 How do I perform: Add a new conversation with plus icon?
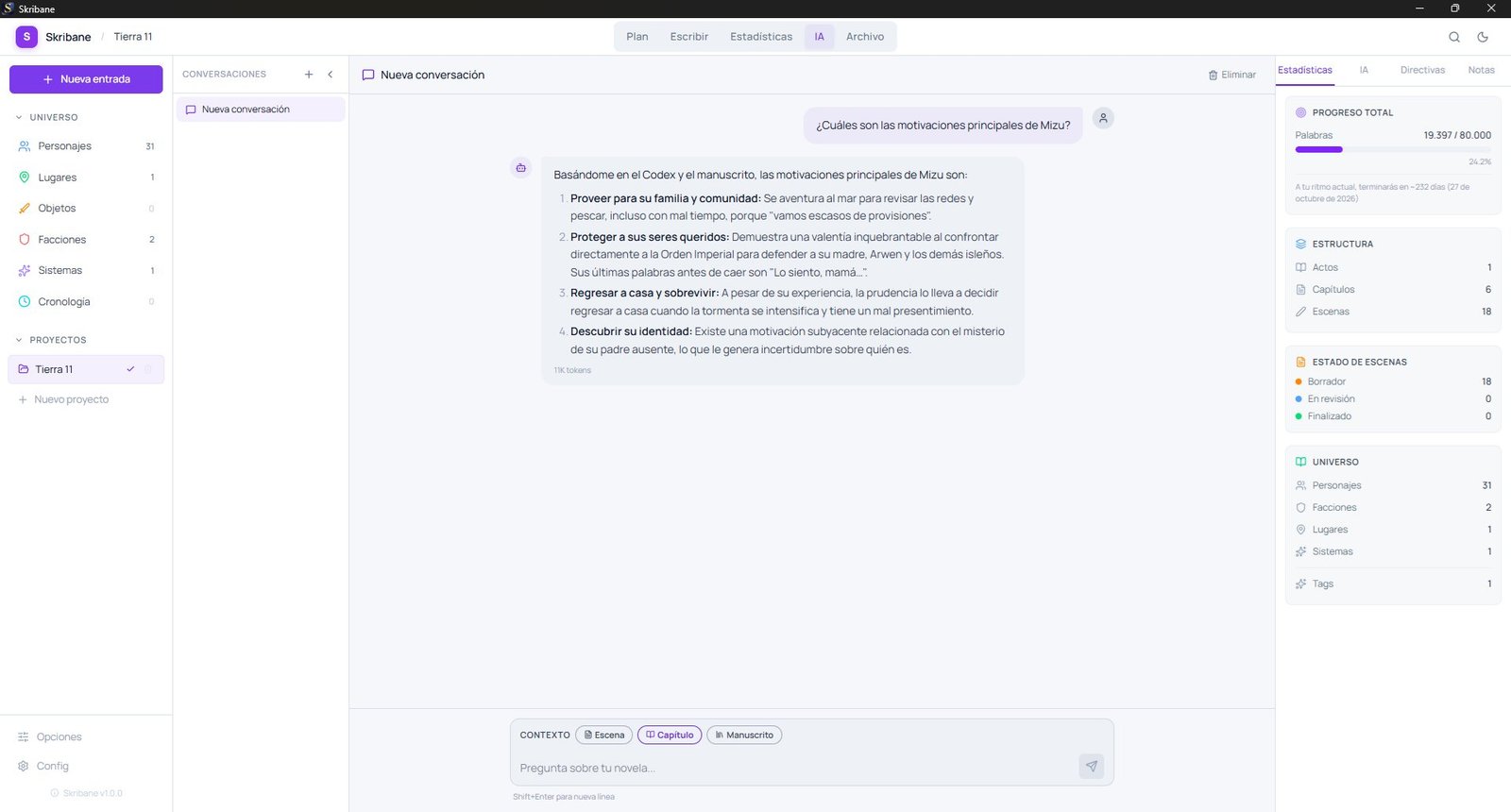pyautogui.click(x=309, y=75)
